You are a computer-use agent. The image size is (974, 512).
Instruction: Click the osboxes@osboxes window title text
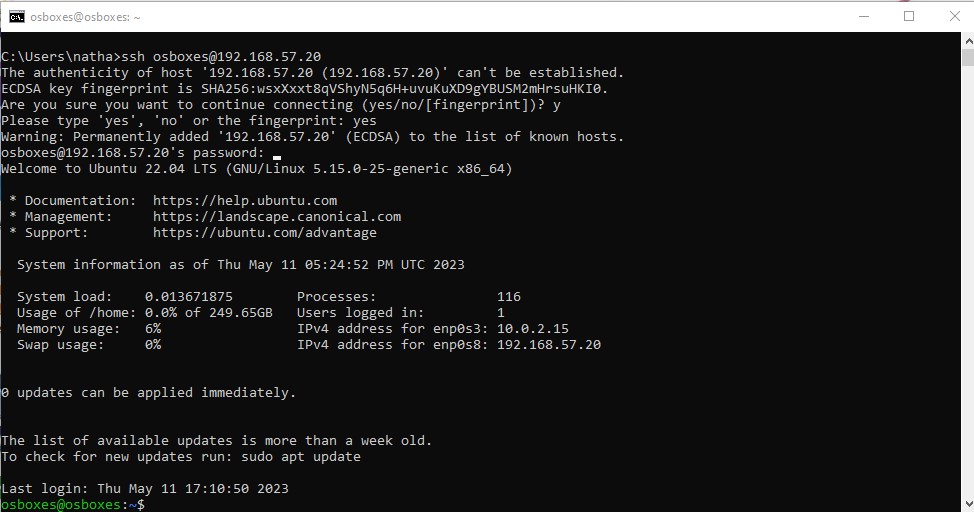pyautogui.click(x=85, y=17)
